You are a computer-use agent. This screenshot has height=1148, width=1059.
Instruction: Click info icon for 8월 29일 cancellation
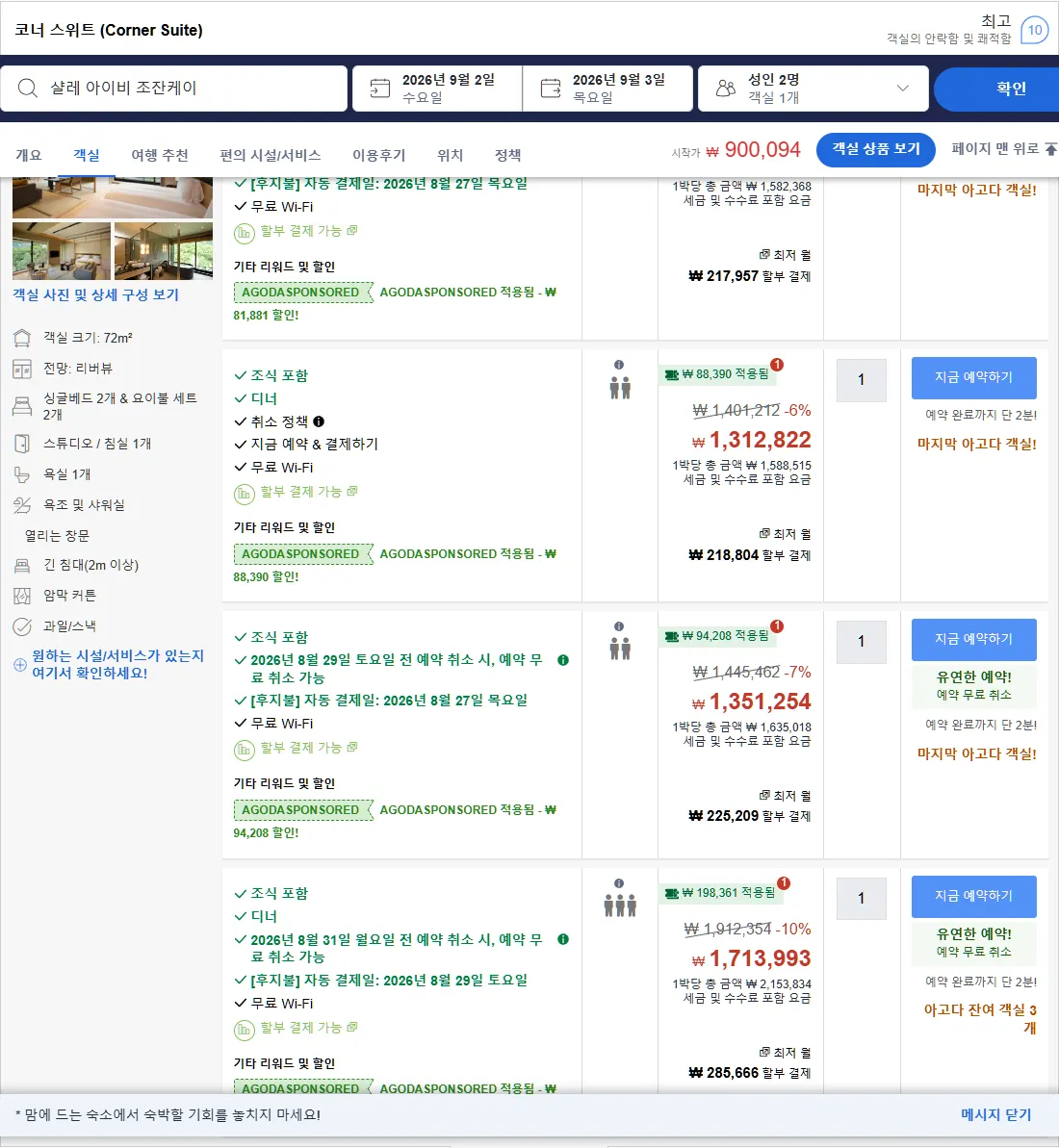point(563,660)
